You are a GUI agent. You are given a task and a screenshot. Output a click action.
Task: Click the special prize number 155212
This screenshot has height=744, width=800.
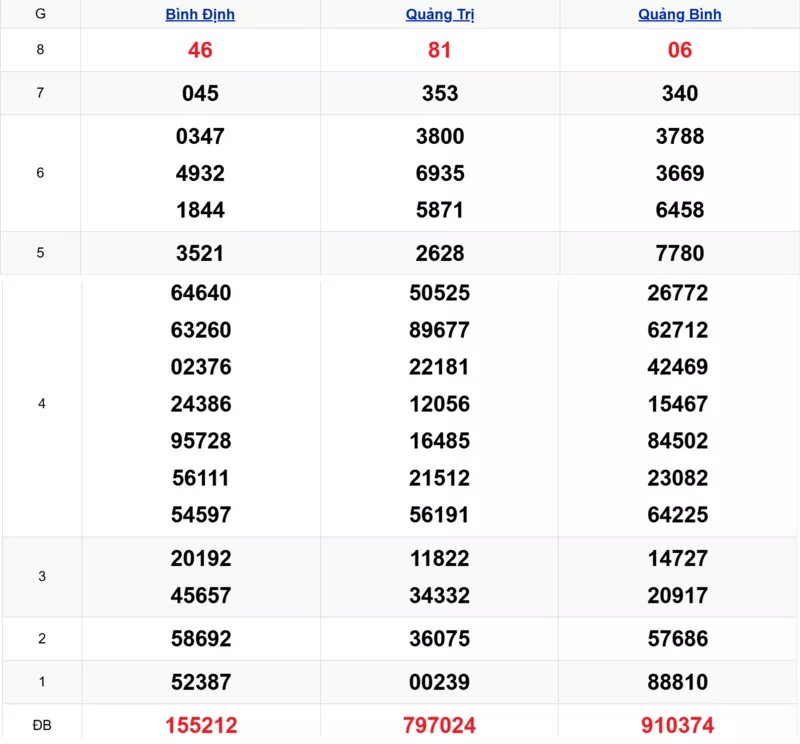(x=200, y=725)
